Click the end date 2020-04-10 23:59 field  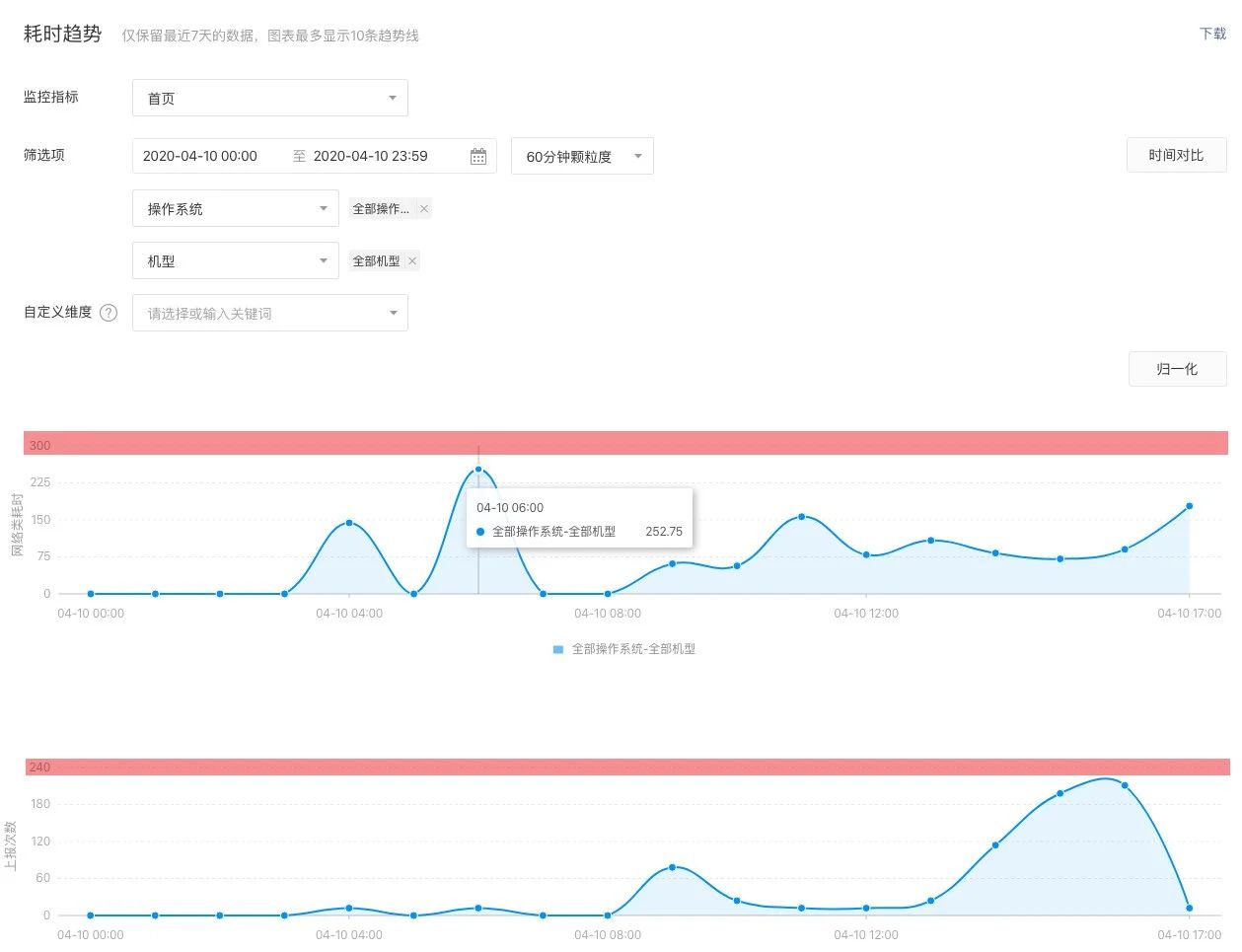(x=371, y=156)
